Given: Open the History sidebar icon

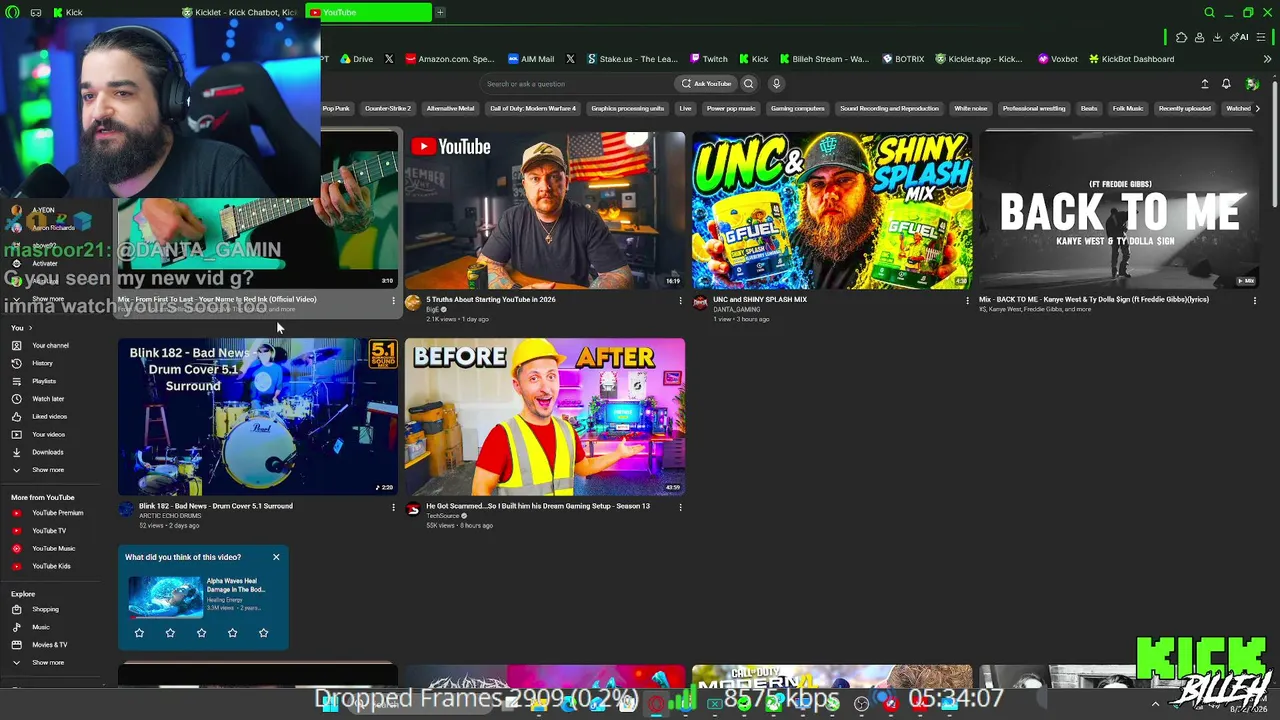Looking at the screenshot, I should coord(16,363).
